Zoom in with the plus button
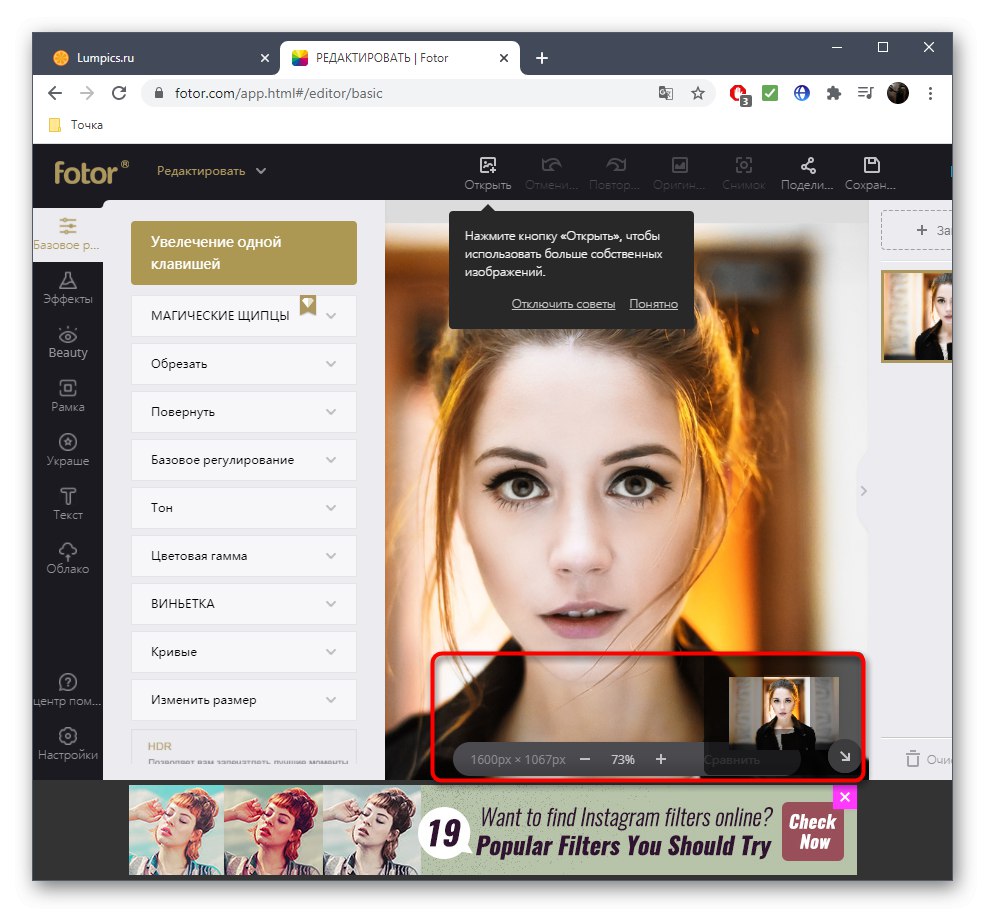The width and height of the screenshot is (985, 913). [x=661, y=759]
